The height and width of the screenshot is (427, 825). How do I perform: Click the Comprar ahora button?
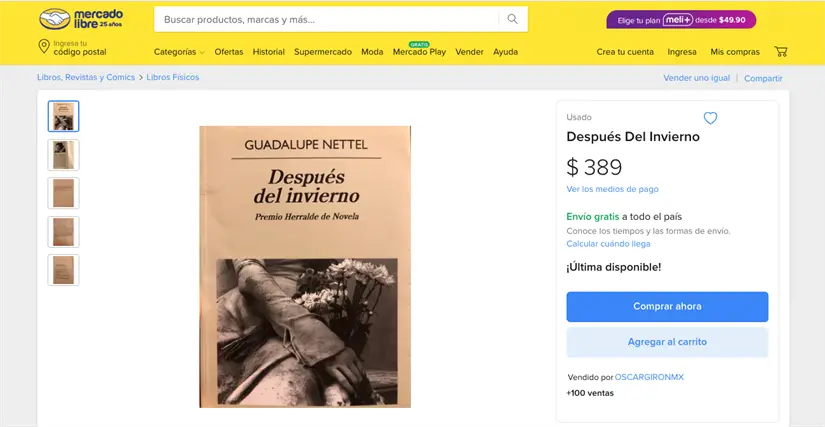pyautogui.click(x=667, y=307)
